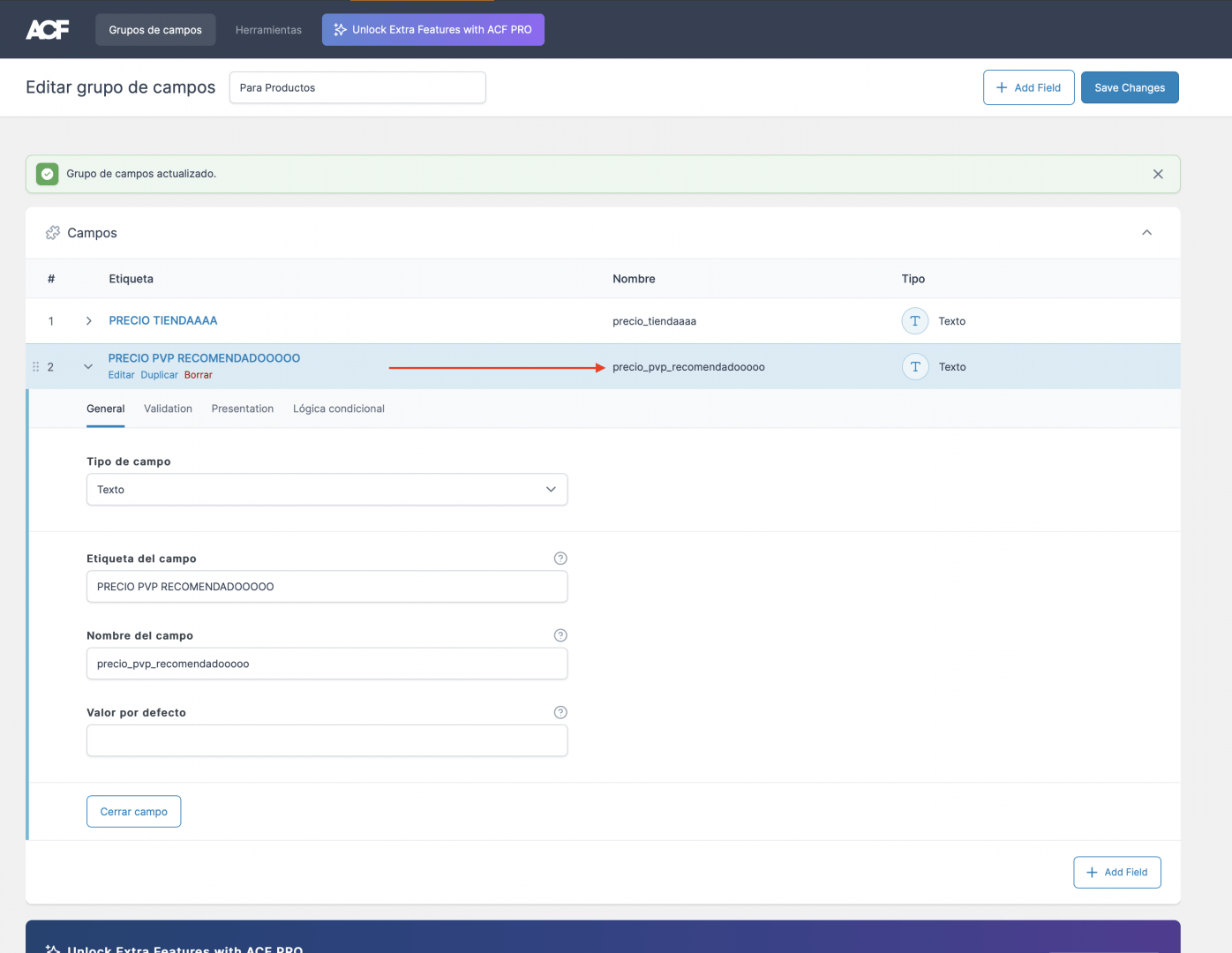Click the green success checkmark icon
The height and width of the screenshot is (953, 1232).
48,174
